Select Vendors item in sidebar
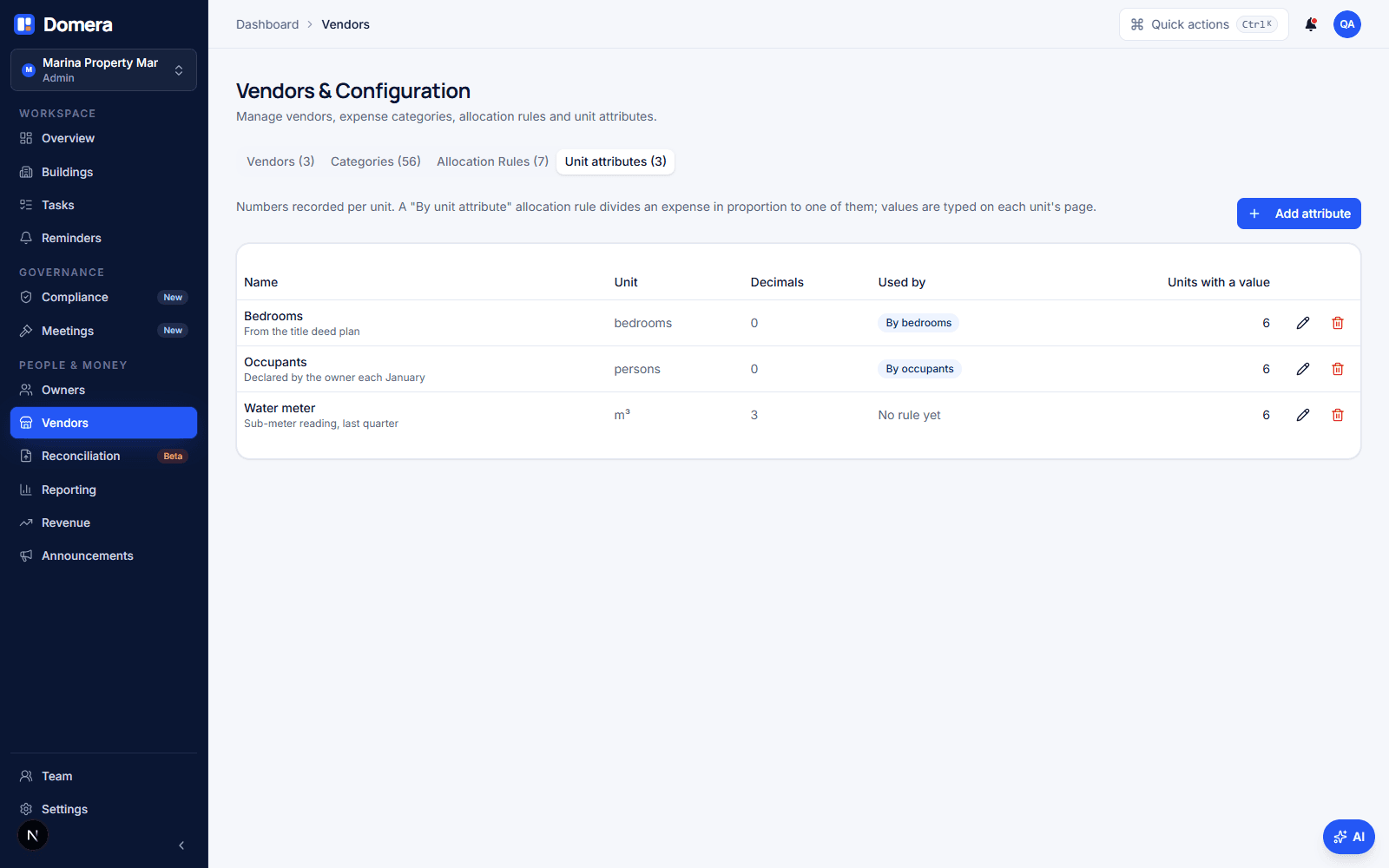The height and width of the screenshot is (868, 1389). coord(103,423)
